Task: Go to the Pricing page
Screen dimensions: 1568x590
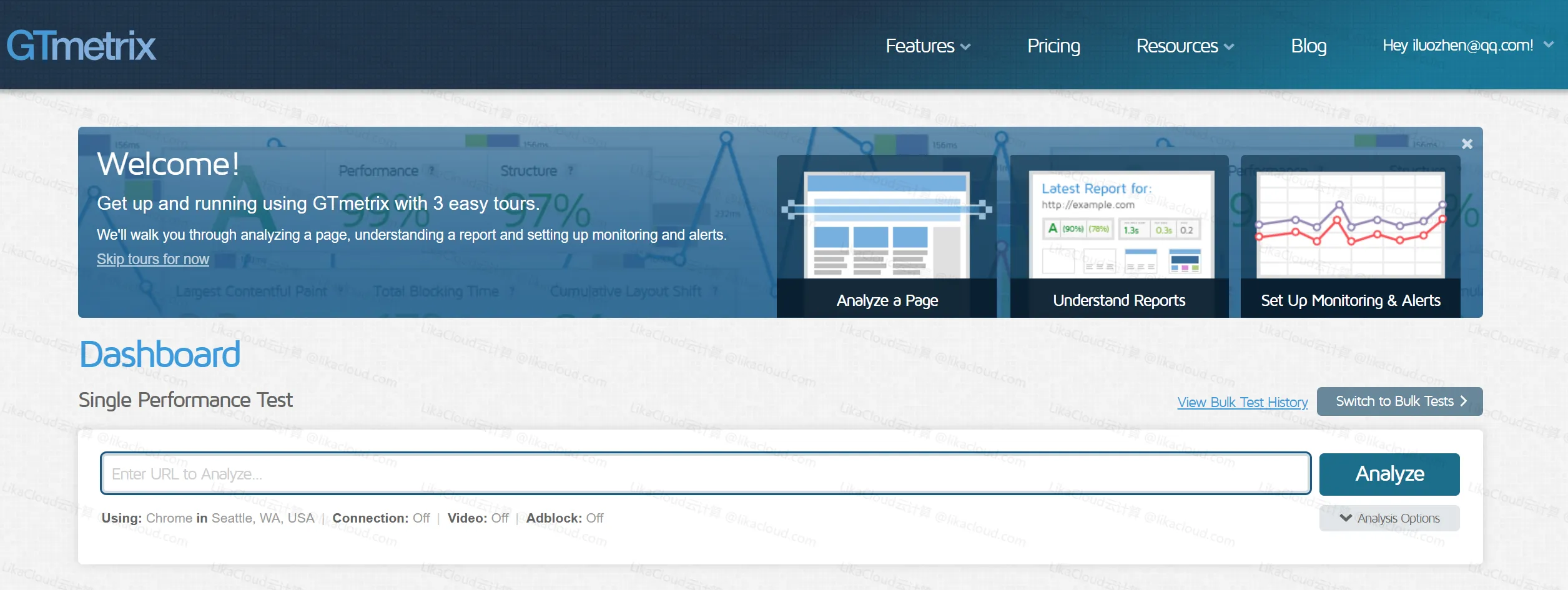Action: click(x=1053, y=46)
